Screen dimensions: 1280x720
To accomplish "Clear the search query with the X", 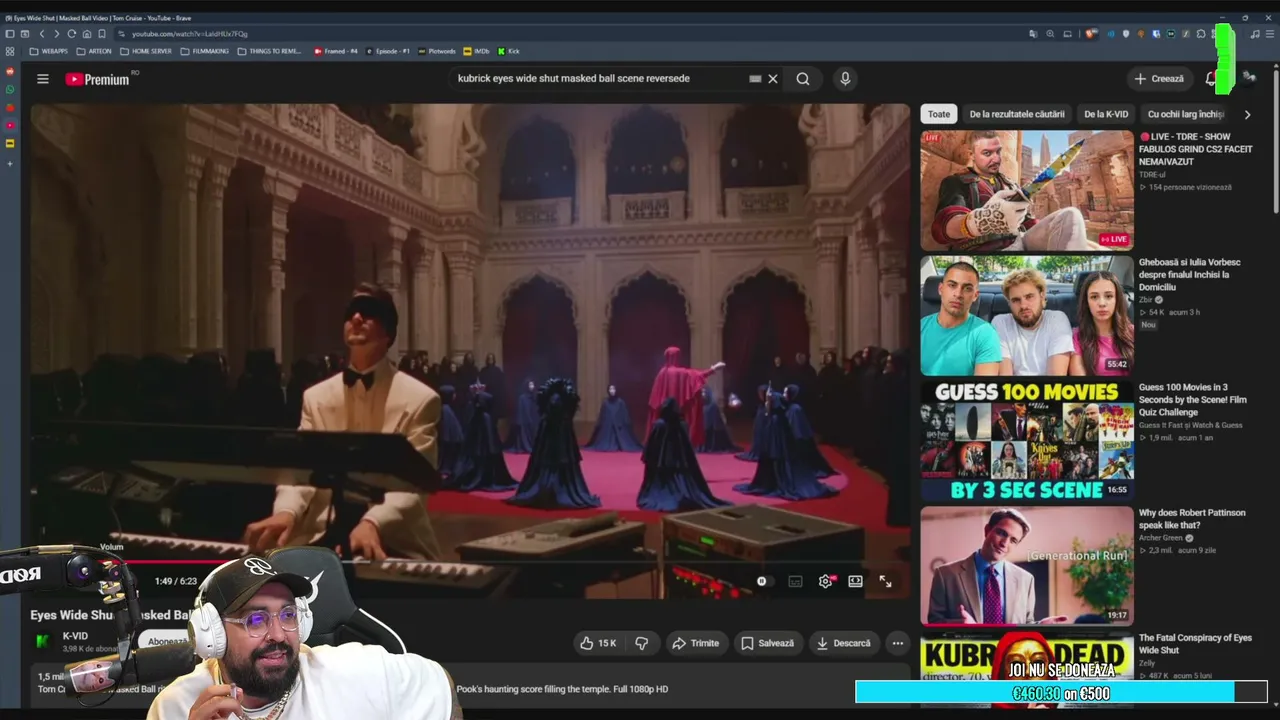I will tap(773, 79).
